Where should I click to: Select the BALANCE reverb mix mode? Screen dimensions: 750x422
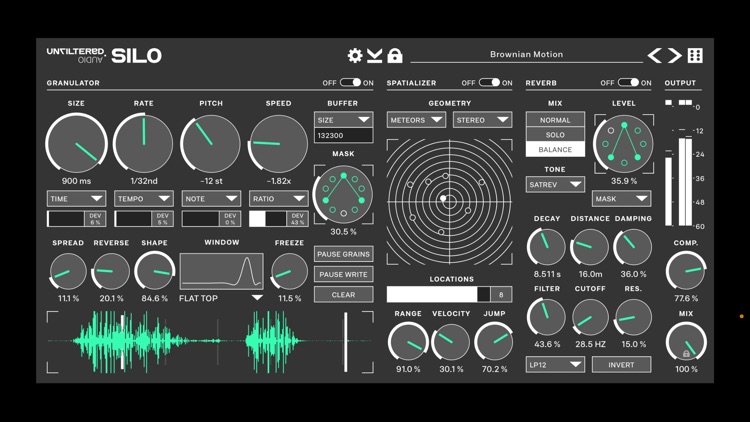click(555, 149)
